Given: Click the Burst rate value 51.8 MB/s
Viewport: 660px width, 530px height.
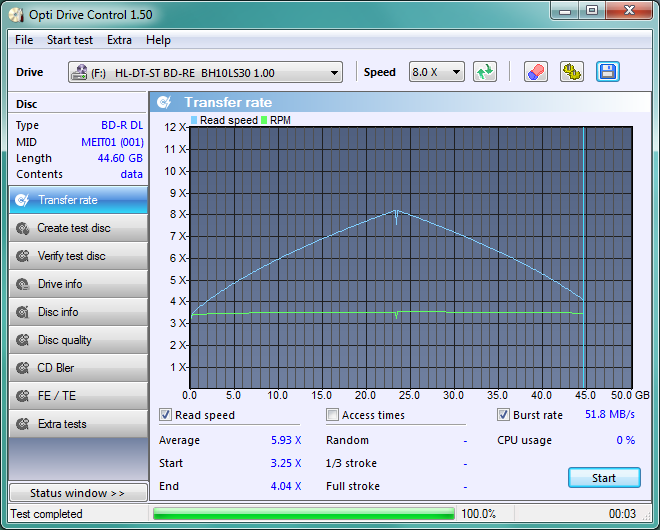Looking at the screenshot, I should coord(610,414).
